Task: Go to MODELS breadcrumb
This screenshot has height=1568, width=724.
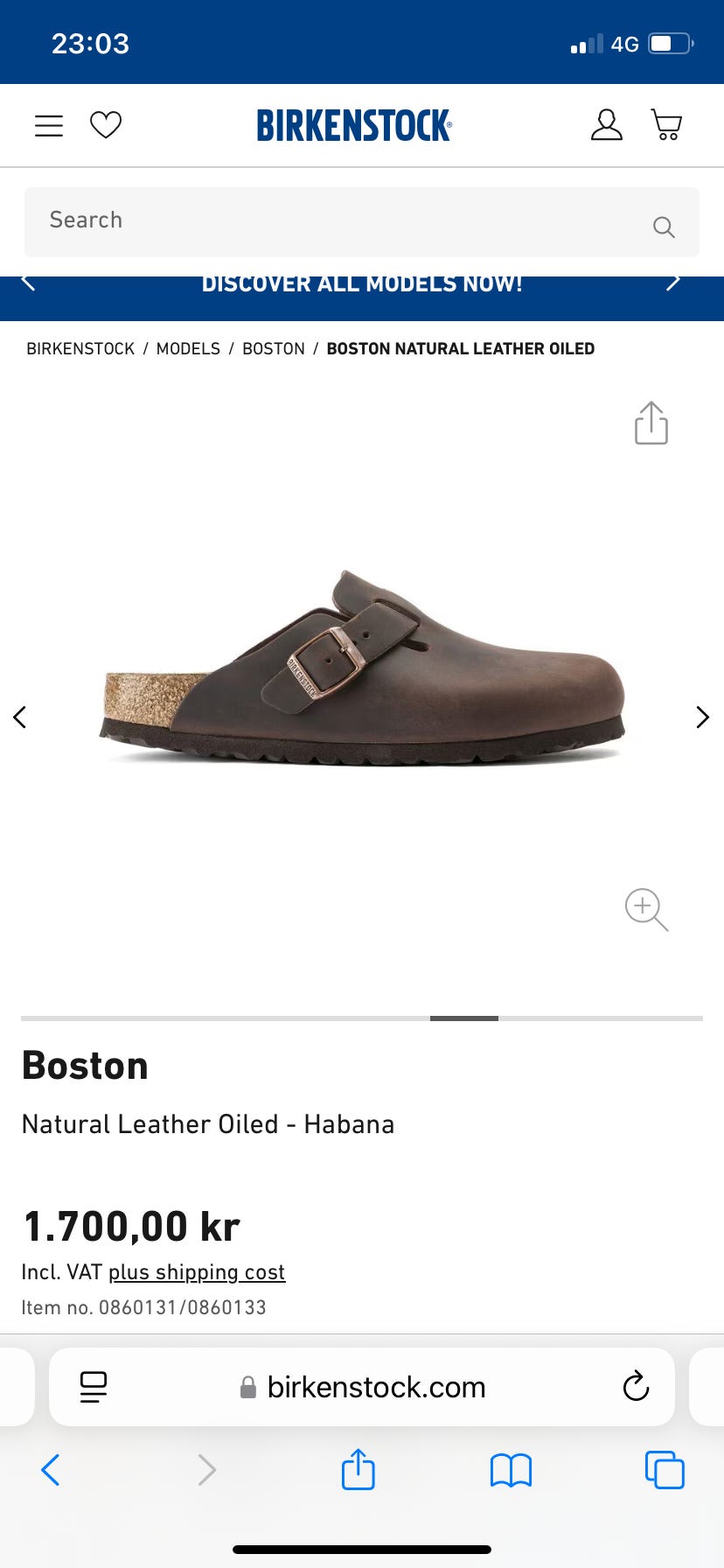Action: coord(188,349)
